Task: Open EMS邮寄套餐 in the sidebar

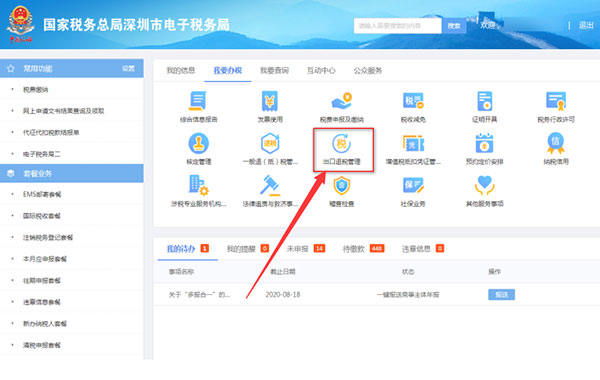Action: (x=42, y=194)
